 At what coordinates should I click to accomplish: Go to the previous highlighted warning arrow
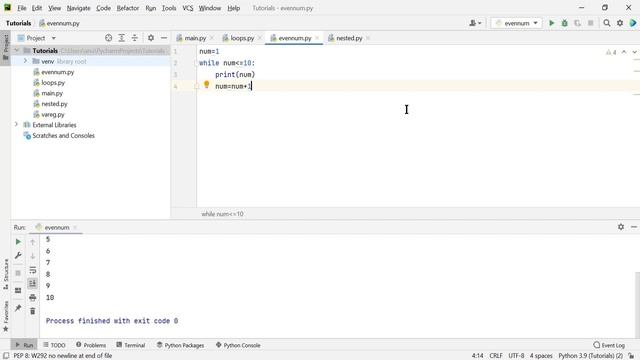click(624, 52)
